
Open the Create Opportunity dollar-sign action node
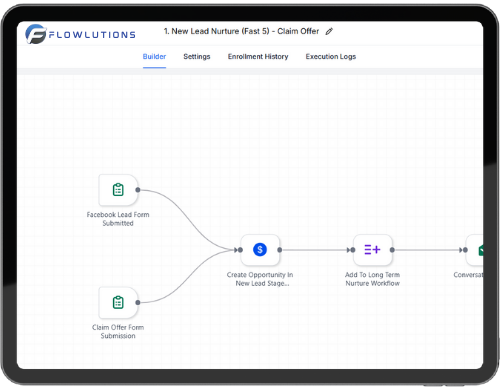pyautogui.click(x=260, y=250)
